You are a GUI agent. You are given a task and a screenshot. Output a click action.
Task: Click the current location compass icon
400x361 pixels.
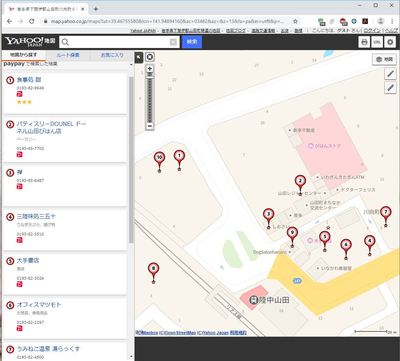coord(150,57)
